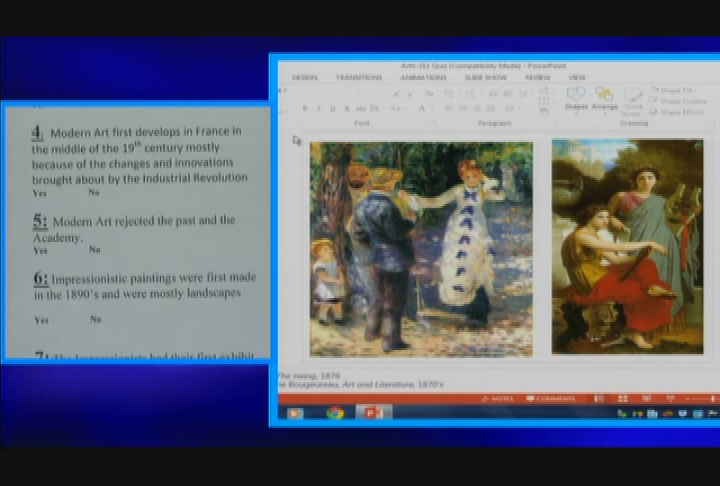Switch to Slide Sorter view icon
720x486 pixels.
[x=623, y=399]
